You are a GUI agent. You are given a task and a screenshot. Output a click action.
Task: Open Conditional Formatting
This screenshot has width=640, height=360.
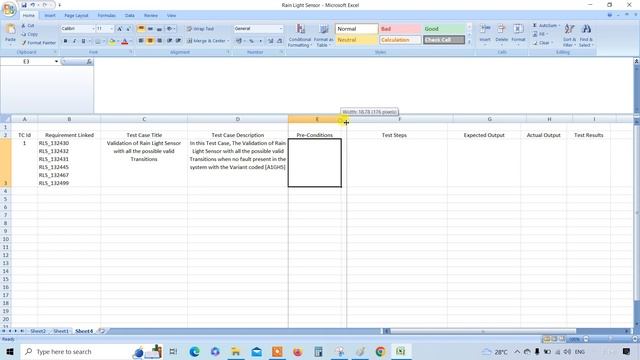[x=300, y=35]
